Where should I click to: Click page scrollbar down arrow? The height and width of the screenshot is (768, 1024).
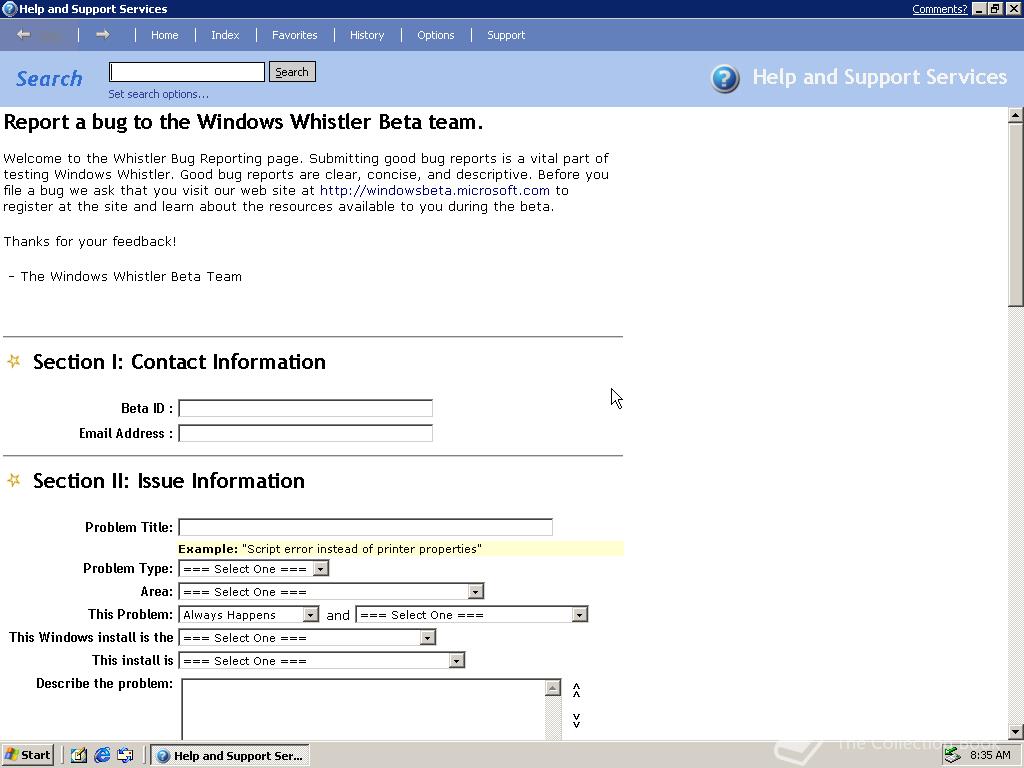pyautogui.click(x=1016, y=732)
